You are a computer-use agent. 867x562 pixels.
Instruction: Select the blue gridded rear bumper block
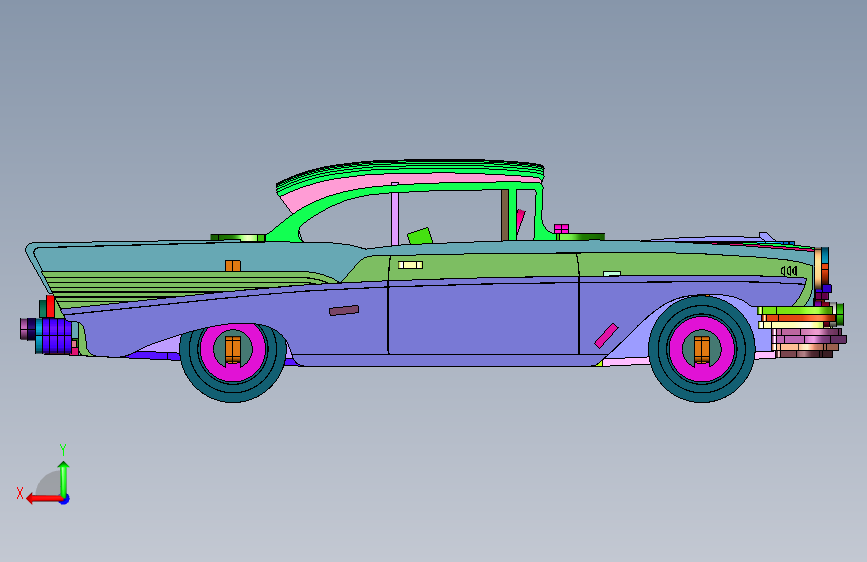point(57,336)
